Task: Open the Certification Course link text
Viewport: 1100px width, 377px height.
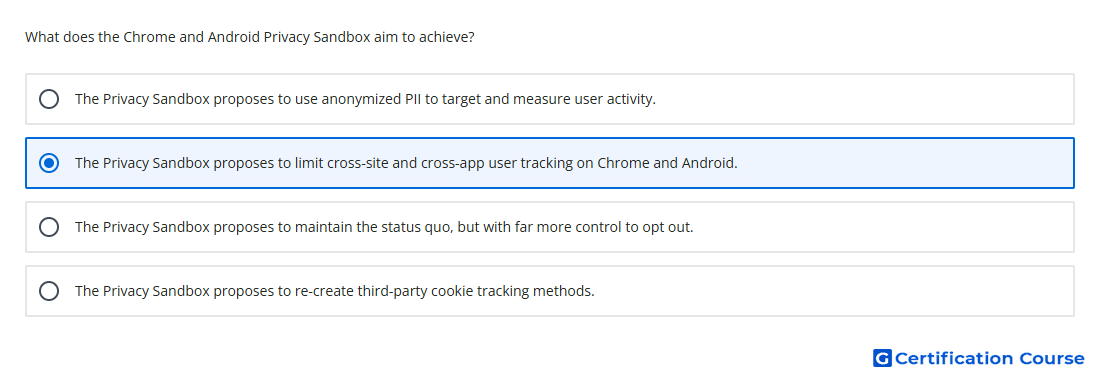Action: pyautogui.click(x=989, y=359)
